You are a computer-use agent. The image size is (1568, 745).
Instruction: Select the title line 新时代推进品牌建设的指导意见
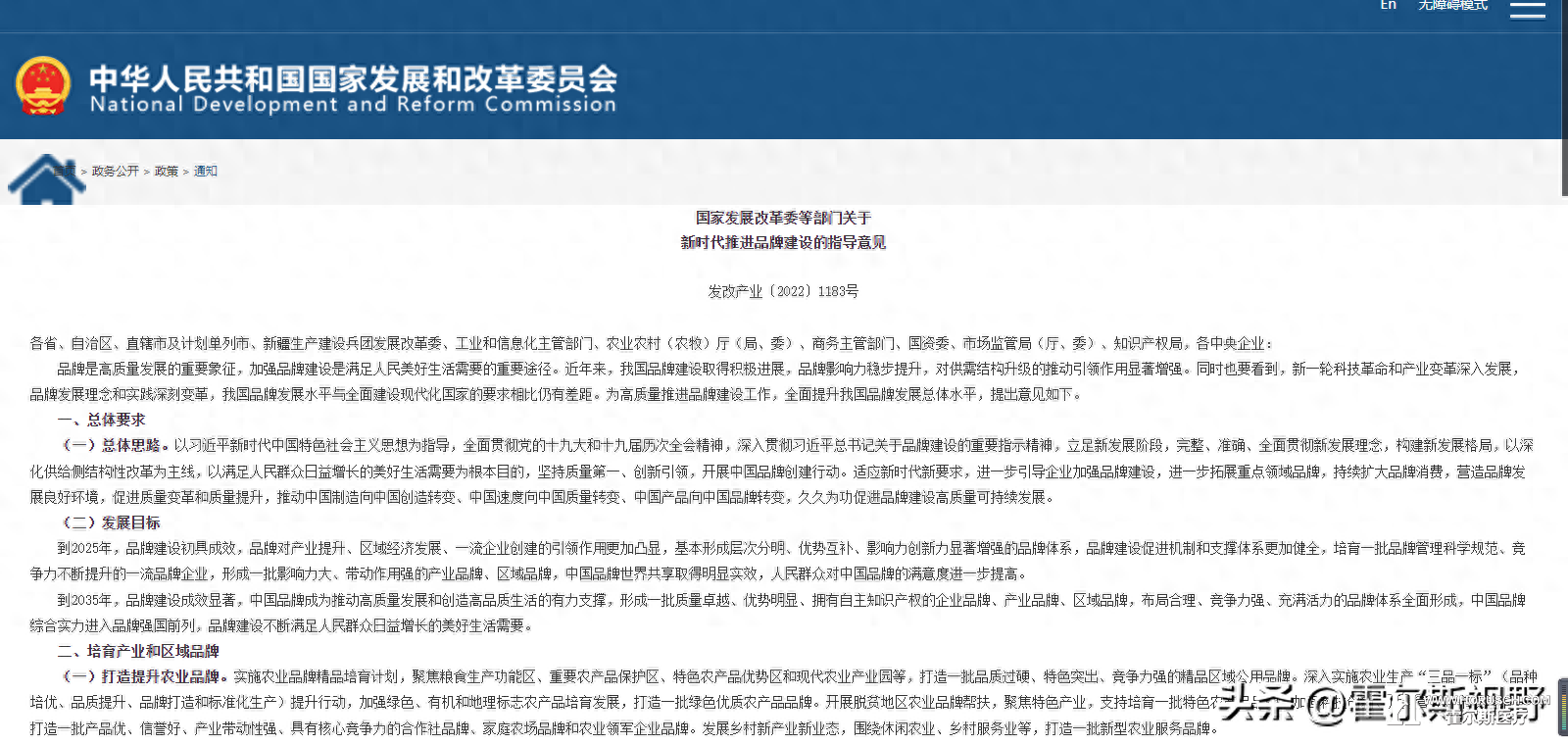point(783,242)
